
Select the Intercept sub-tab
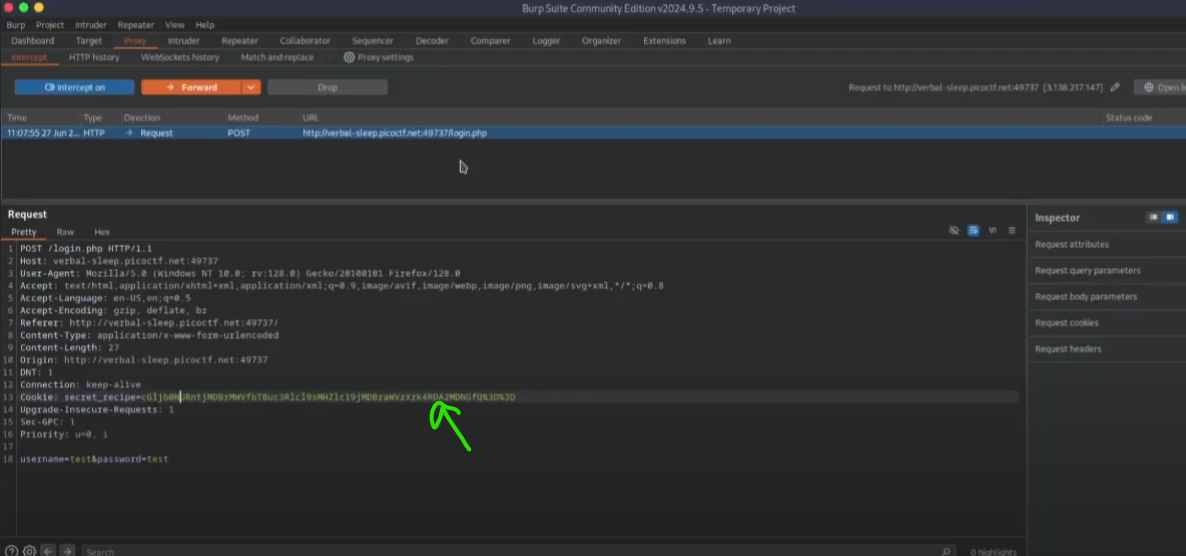pos(29,57)
